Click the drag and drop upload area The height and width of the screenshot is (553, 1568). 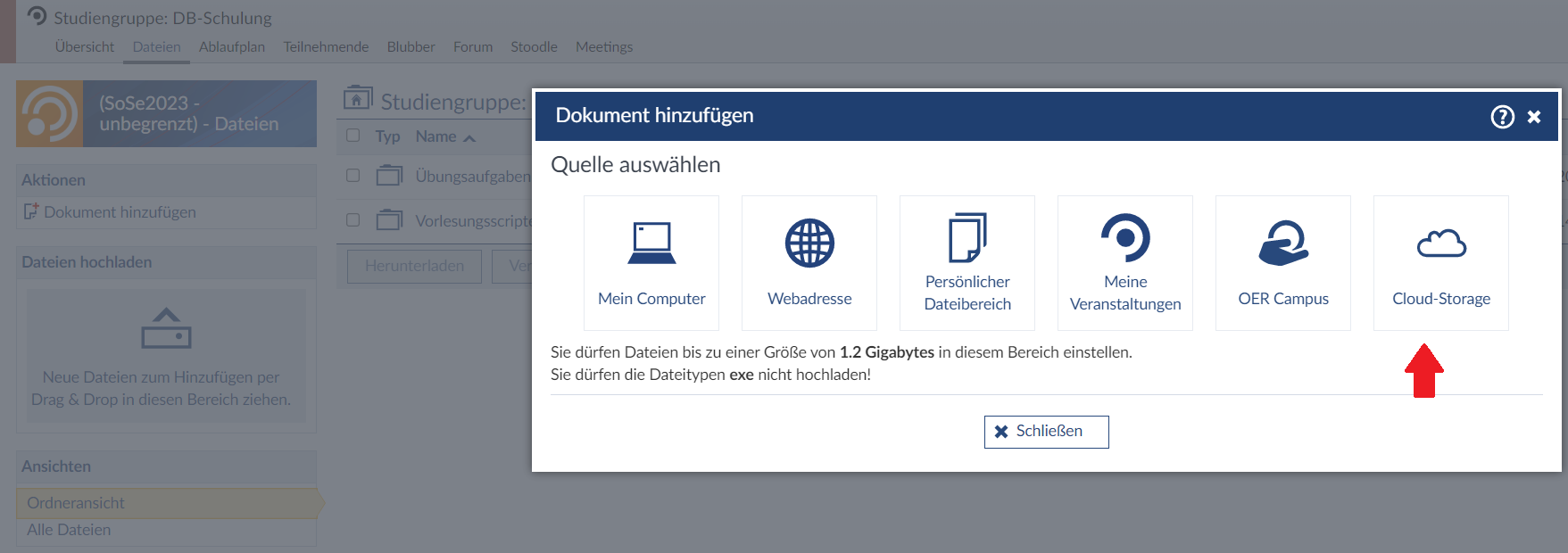click(x=166, y=357)
